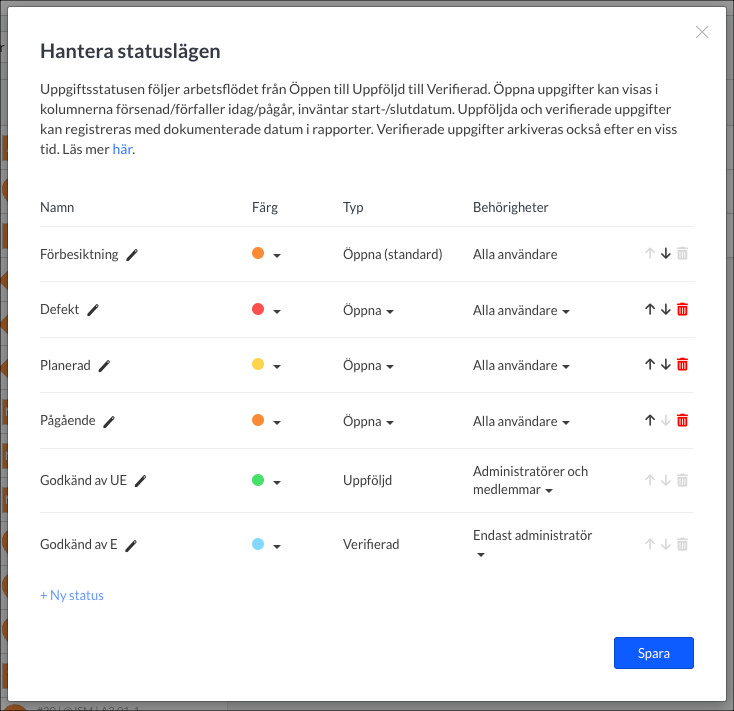Screen dimensions: 734x711
Task: Remove the Pågående status using trash icon
Action: [683, 421]
